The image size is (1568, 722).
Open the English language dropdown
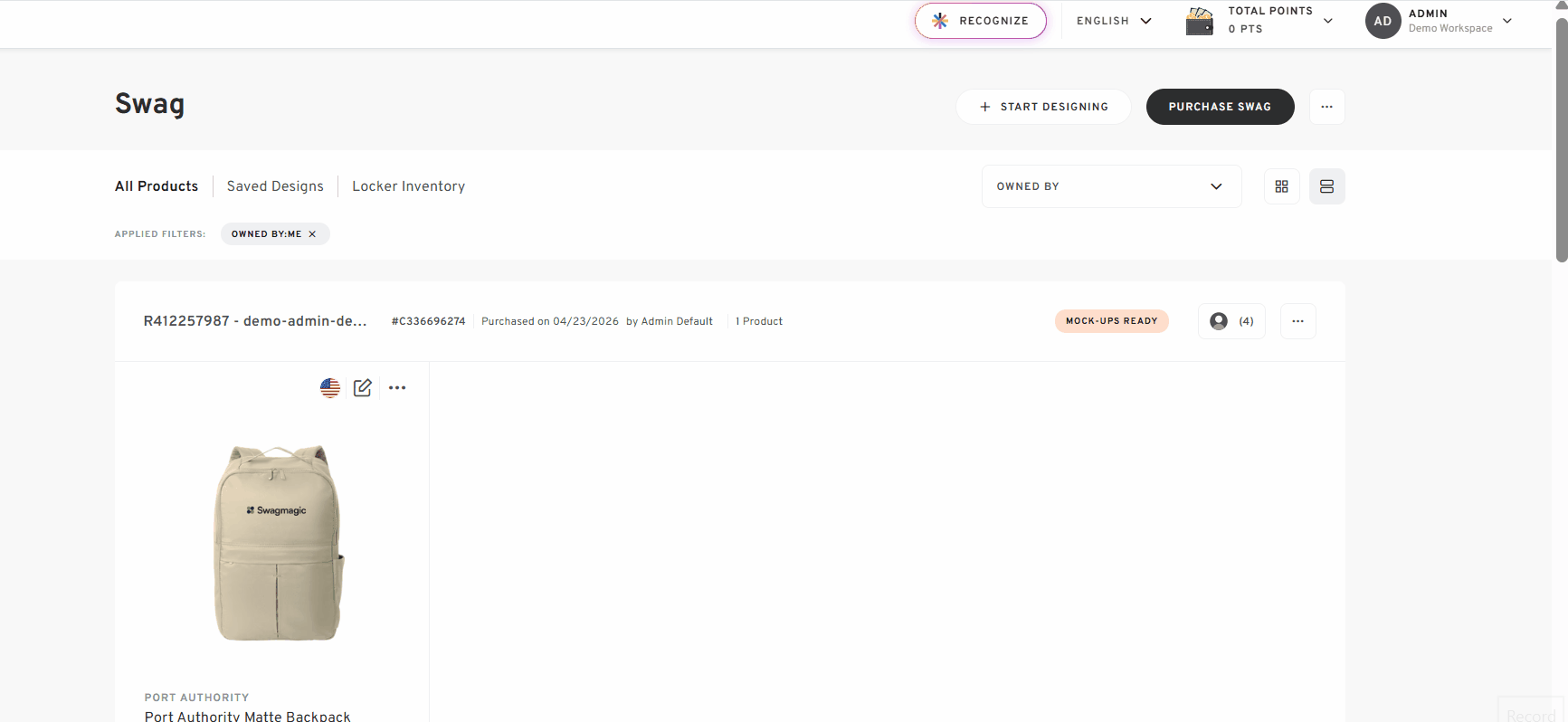(1114, 21)
